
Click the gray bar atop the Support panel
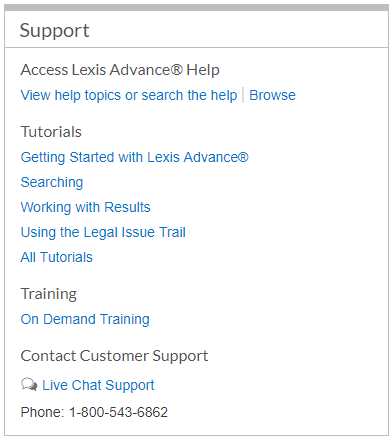pos(196,7)
